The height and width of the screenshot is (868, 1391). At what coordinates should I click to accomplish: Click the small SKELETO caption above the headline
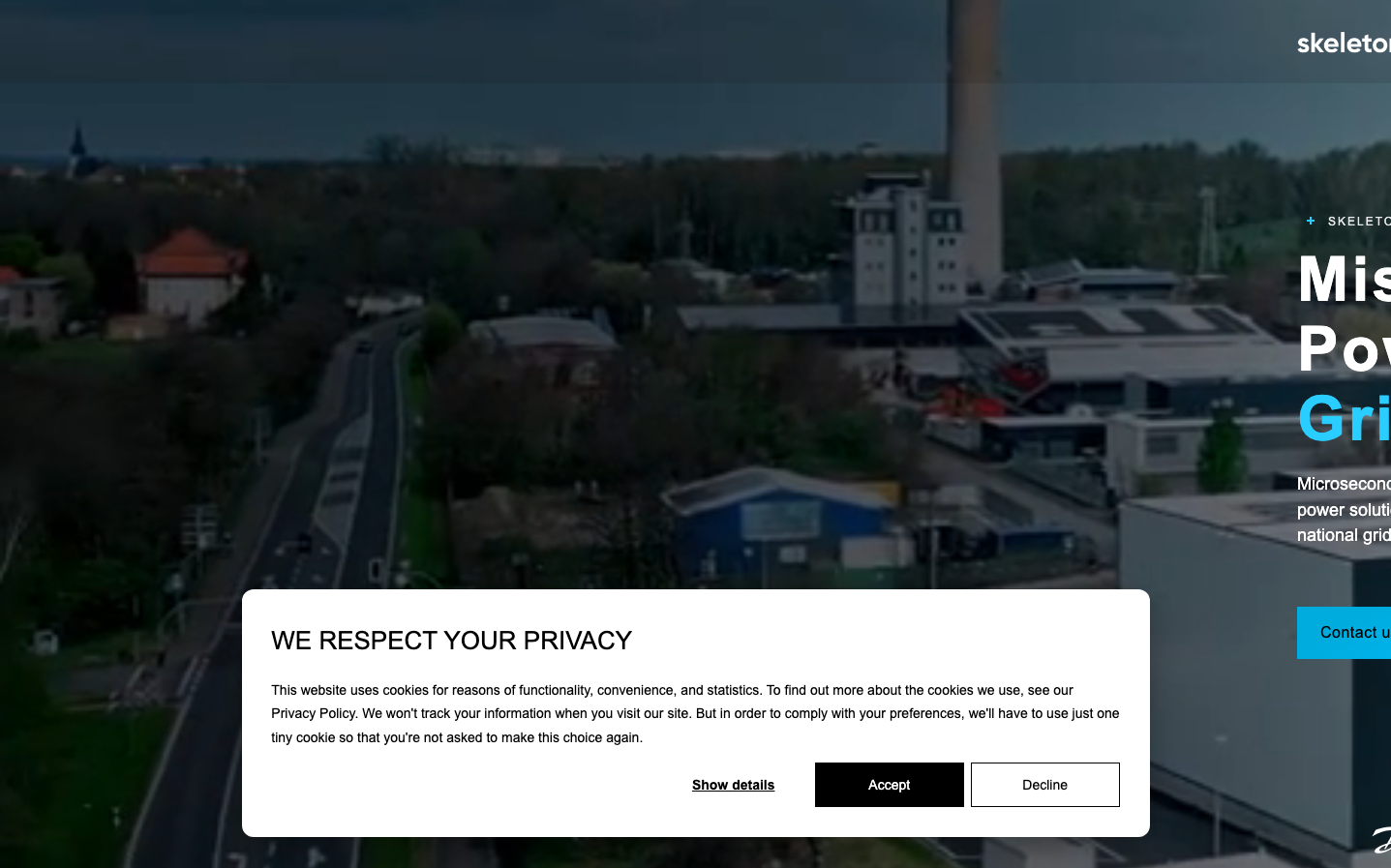(x=1359, y=222)
